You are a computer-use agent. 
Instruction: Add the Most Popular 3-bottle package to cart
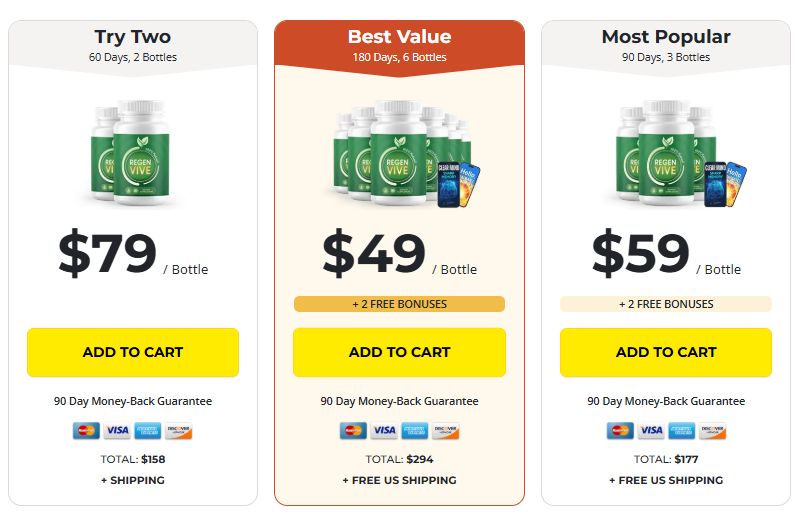point(666,353)
